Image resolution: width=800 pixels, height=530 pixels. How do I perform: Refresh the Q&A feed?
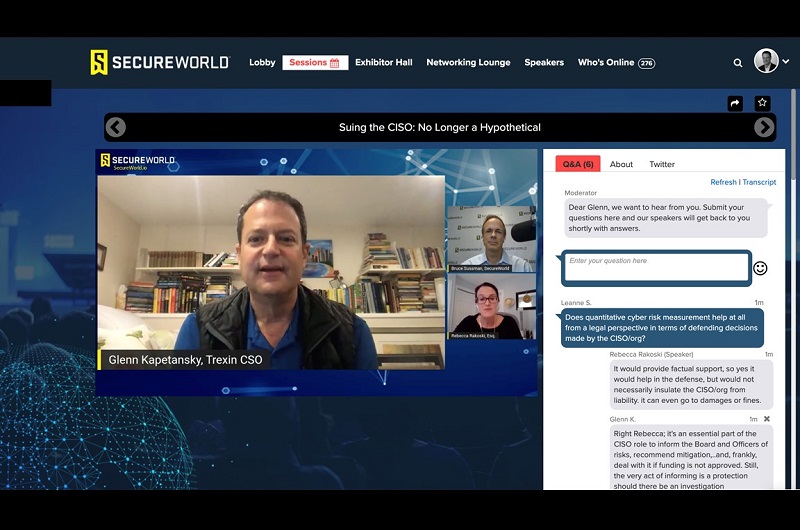pos(723,182)
